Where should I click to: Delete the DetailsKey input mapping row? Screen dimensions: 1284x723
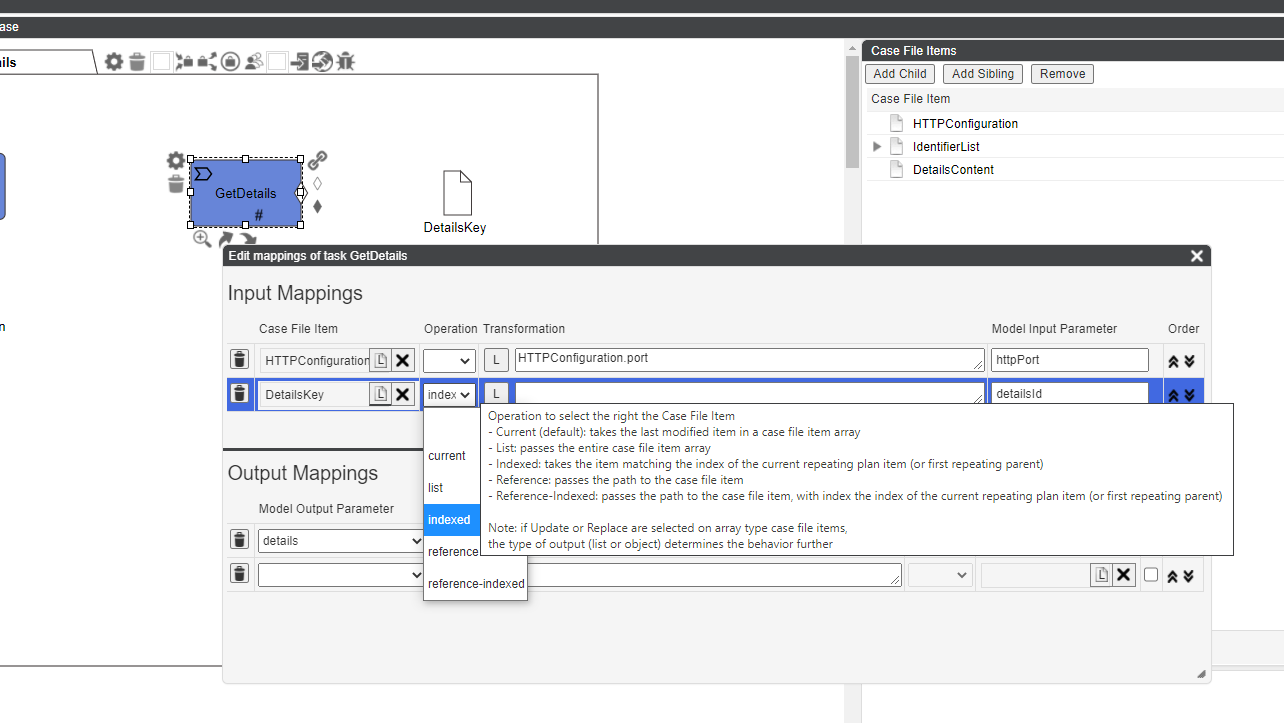click(239, 394)
